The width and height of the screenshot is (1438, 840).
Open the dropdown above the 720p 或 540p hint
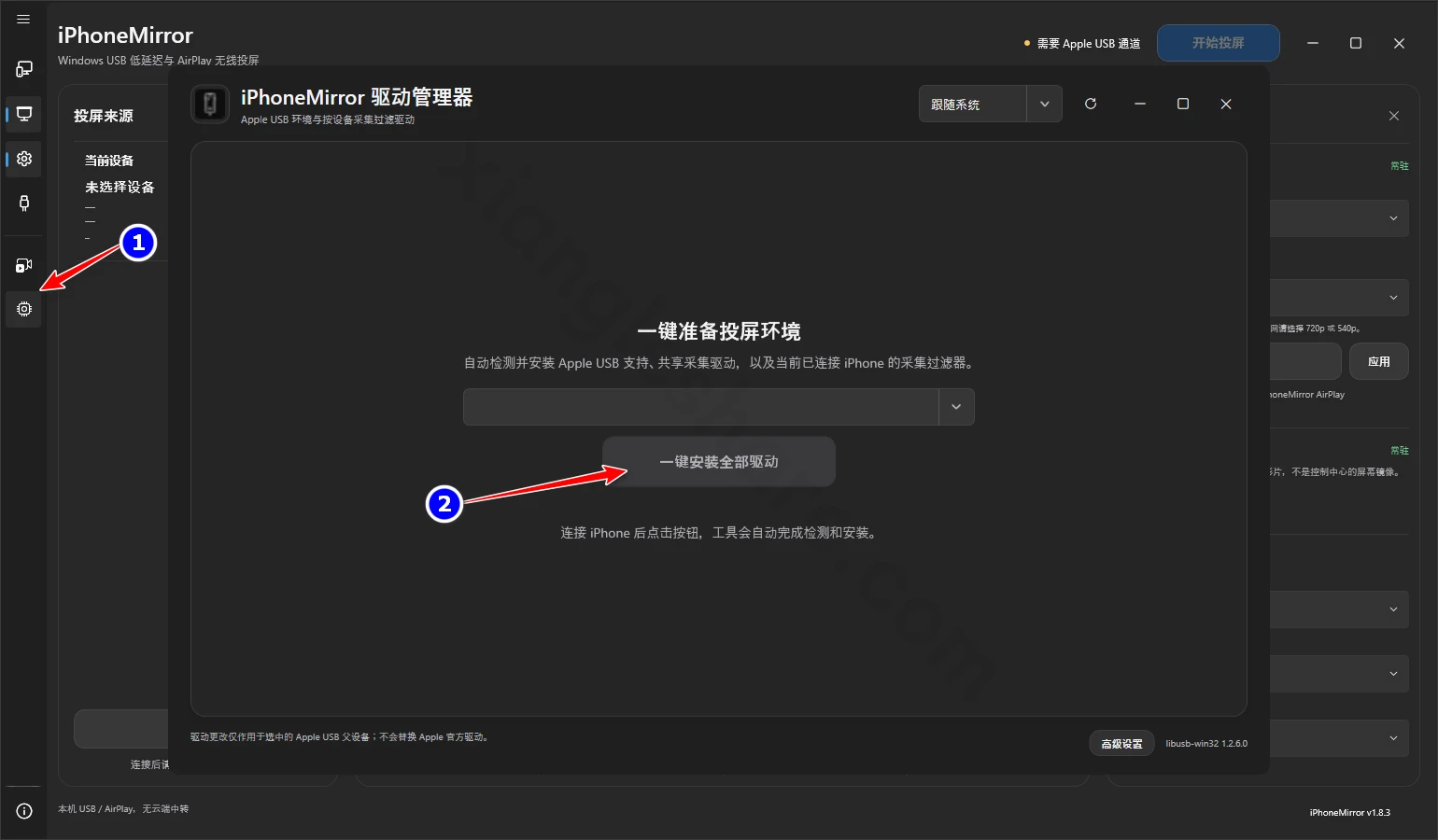(x=1339, y=298)
